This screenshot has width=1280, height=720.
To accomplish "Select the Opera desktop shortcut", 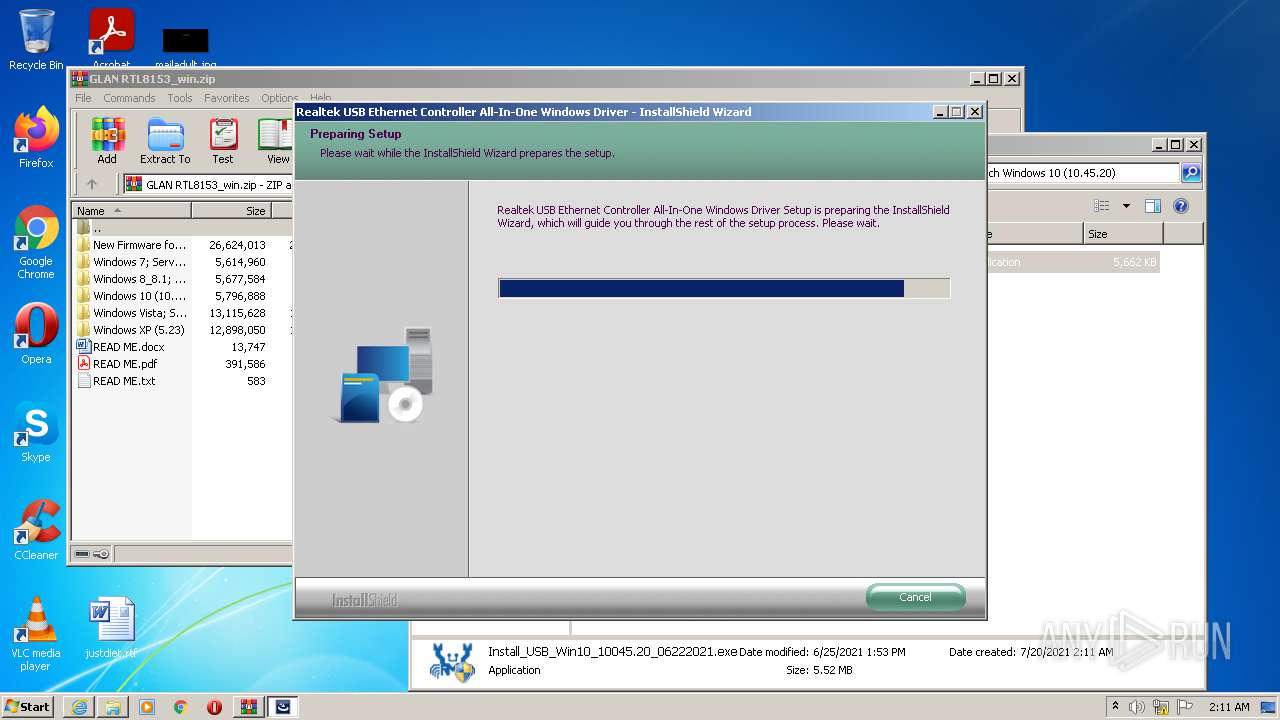I will (36, 334).
